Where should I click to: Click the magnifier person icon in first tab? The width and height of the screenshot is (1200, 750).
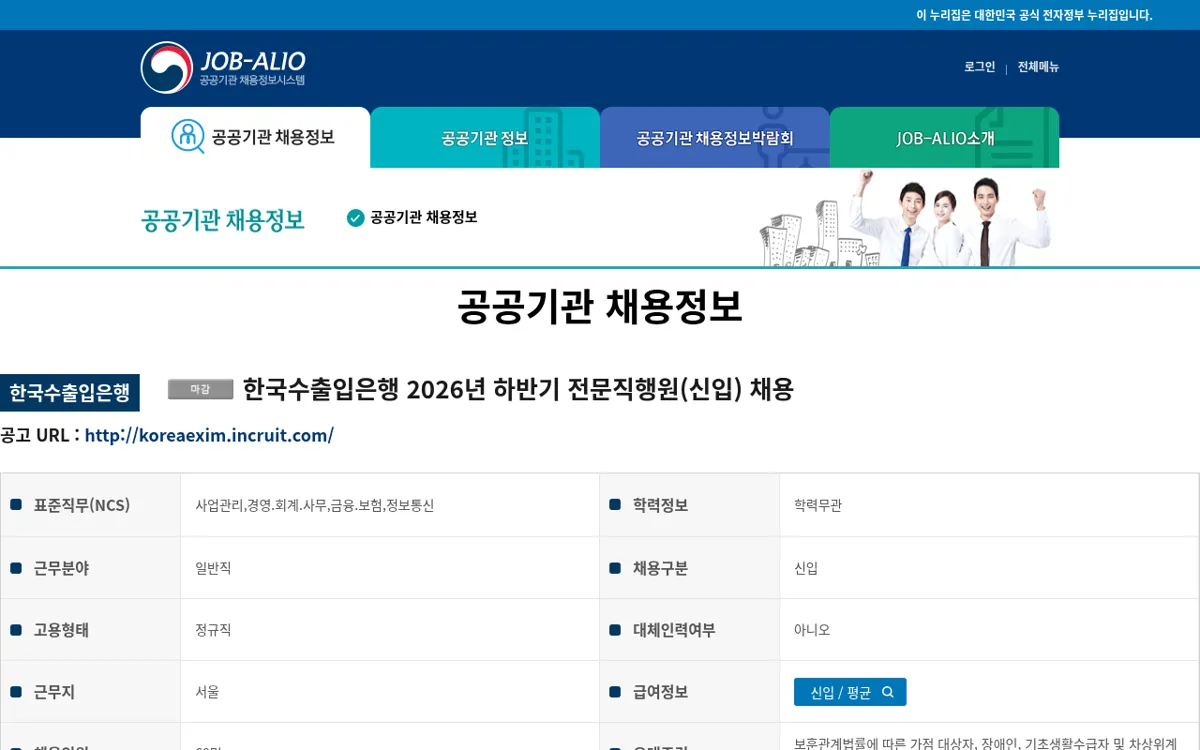coord(187,136)
